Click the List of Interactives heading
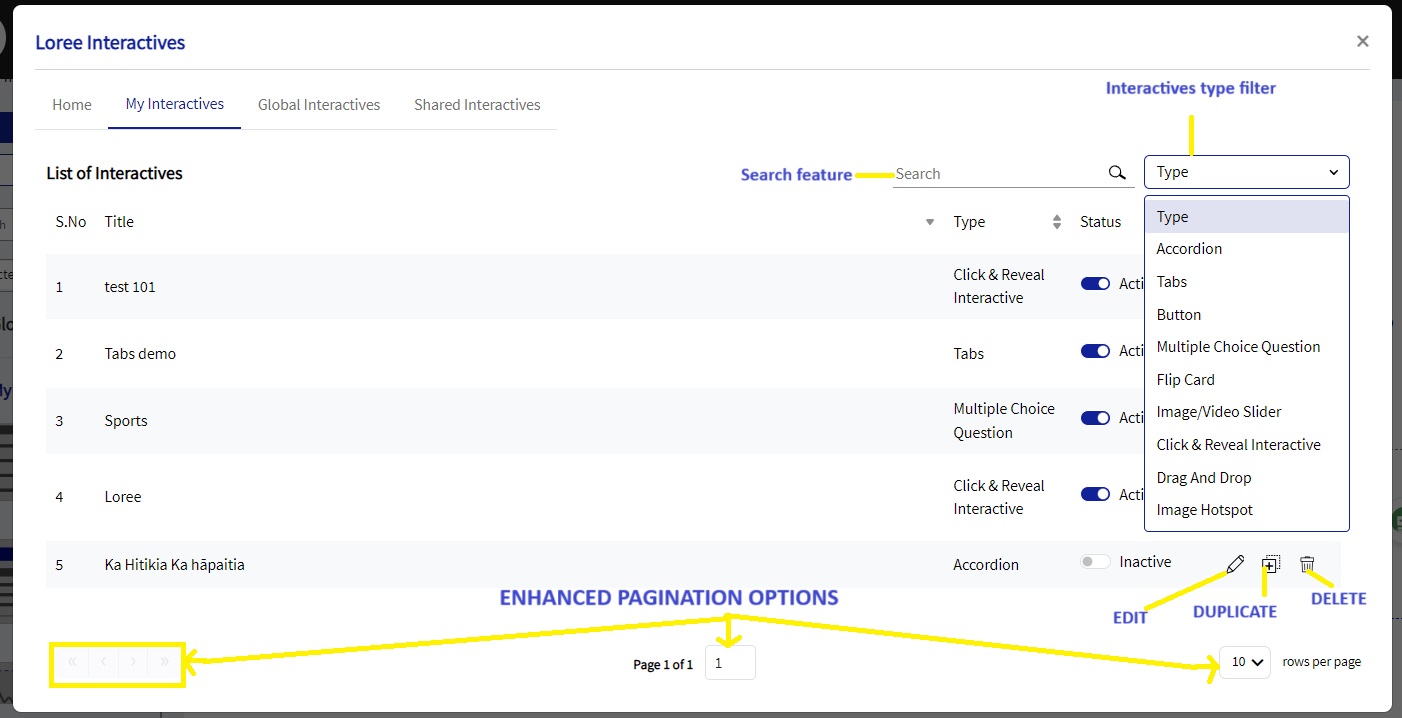 (x=114, y=173)
